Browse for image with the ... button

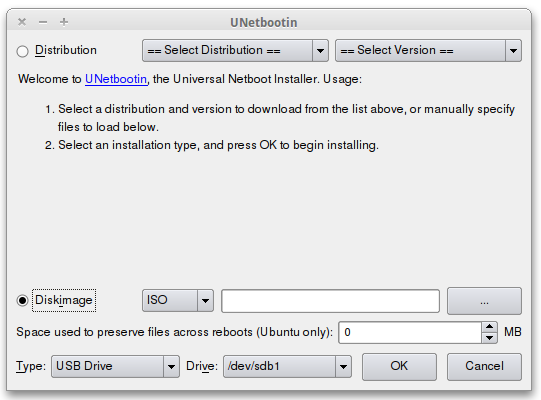coord(484,301)
